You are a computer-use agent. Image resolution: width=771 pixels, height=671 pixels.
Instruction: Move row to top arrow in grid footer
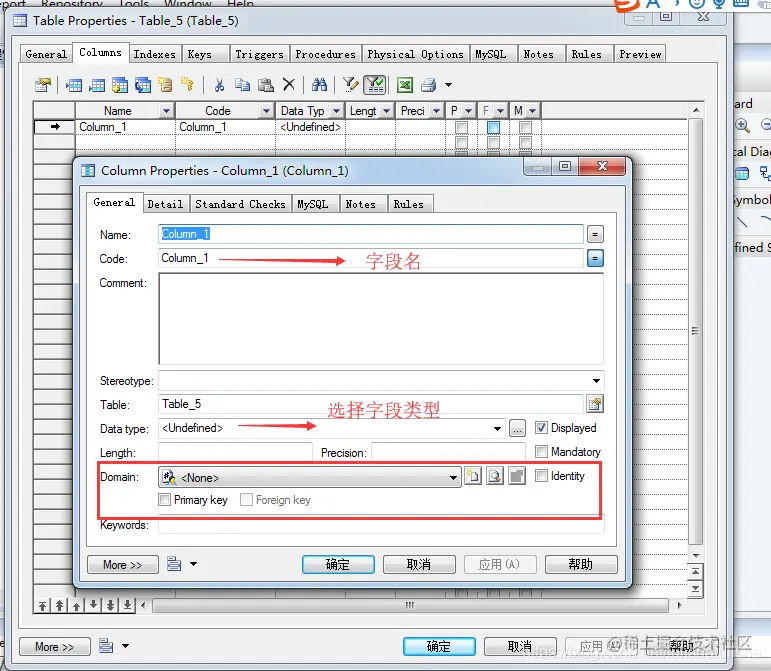tap(43, 606)
